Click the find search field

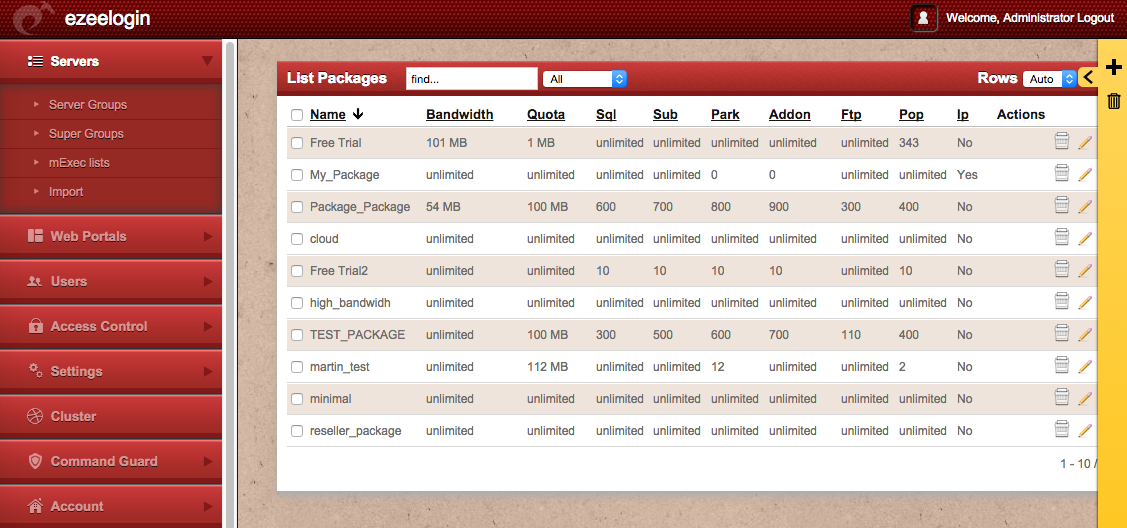point(472,79)
